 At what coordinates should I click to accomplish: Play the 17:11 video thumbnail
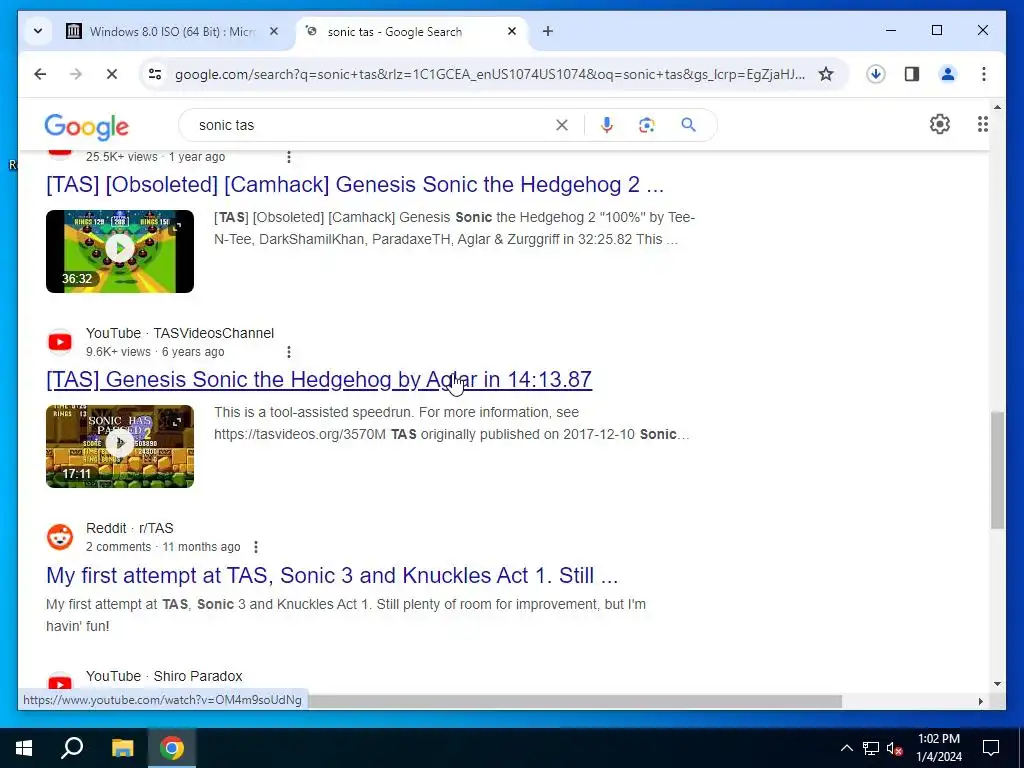tap(120, 446)
